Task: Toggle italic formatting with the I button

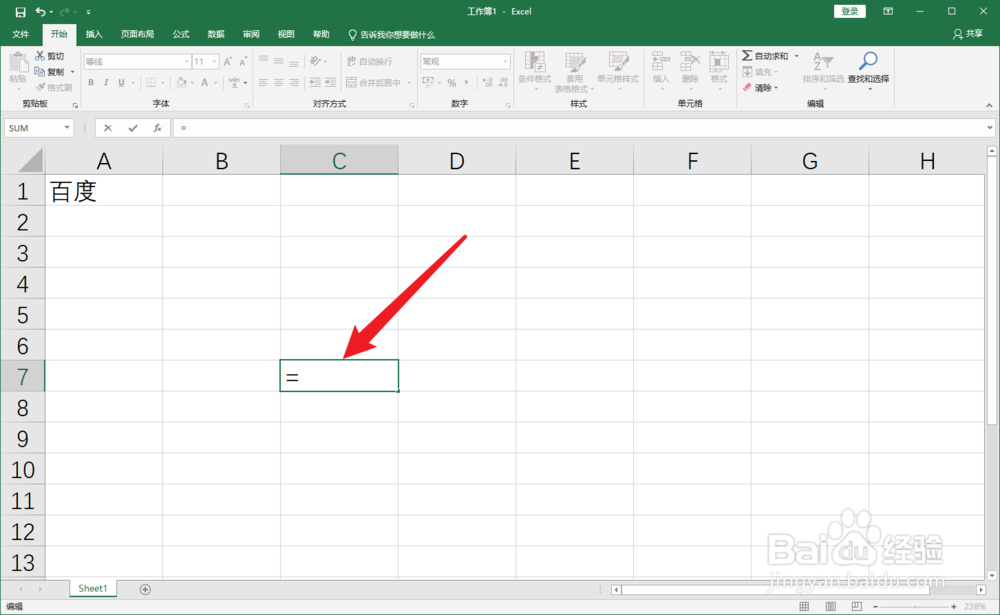Action: click(104, 82)
